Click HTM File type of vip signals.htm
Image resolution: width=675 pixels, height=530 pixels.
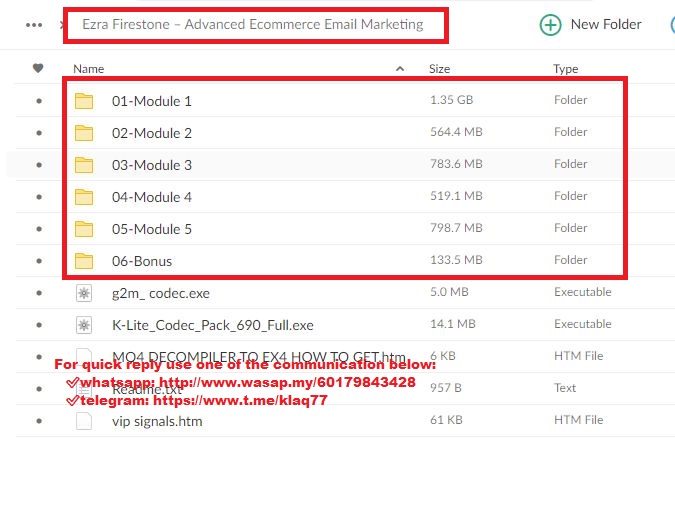pos(579,420)
